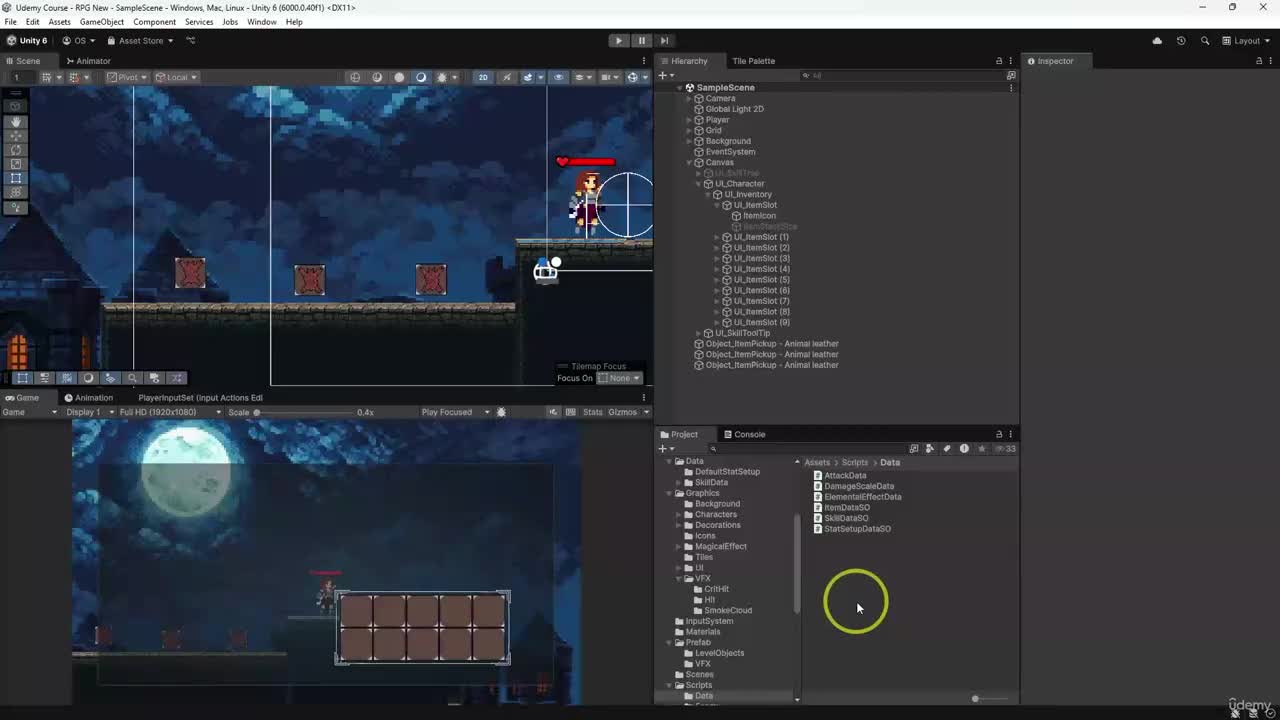Open the Pivot dropdown
The height and width of the screenshot is (720, 1280).
[x=127, y=77]
